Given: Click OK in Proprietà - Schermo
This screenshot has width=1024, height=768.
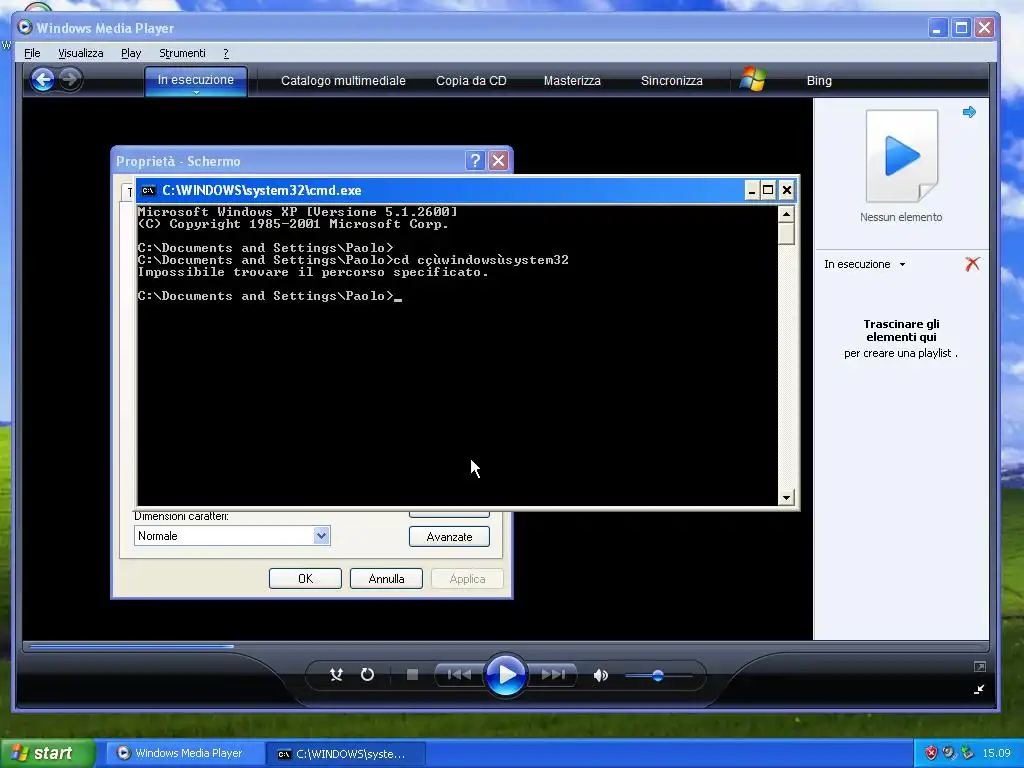Looking at the screenshot, I should 305,579.
